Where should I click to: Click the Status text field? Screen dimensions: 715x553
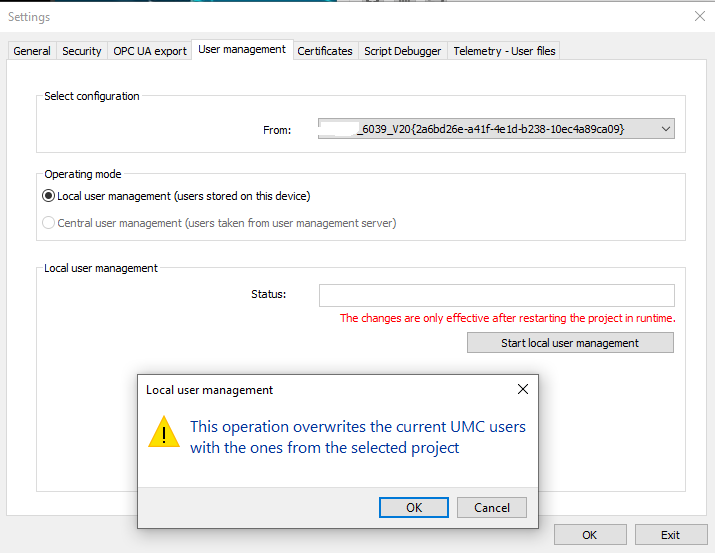496,295
